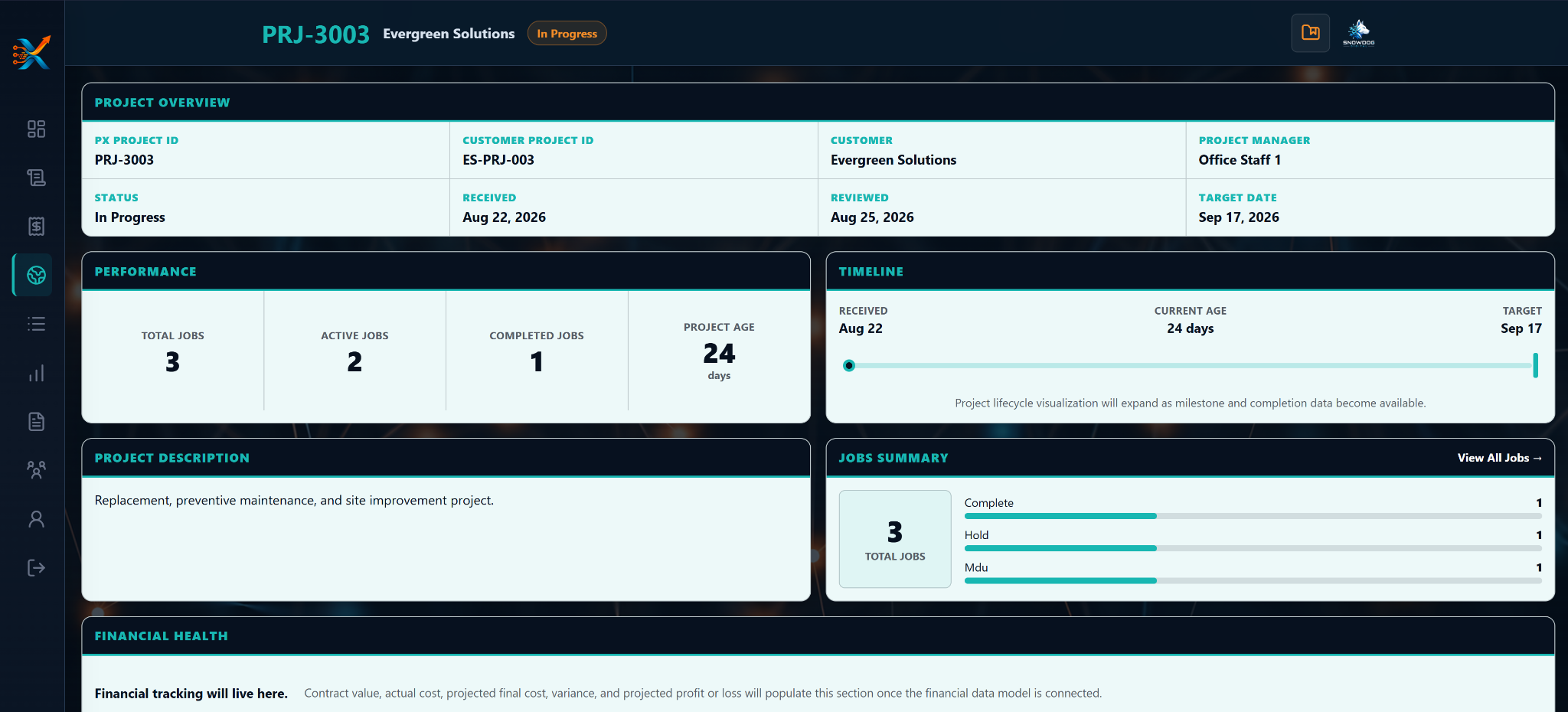Click the Completed Jobs performance card
Image resolution: width=1568 pixels, height=712 pixels.
point(537,351)
